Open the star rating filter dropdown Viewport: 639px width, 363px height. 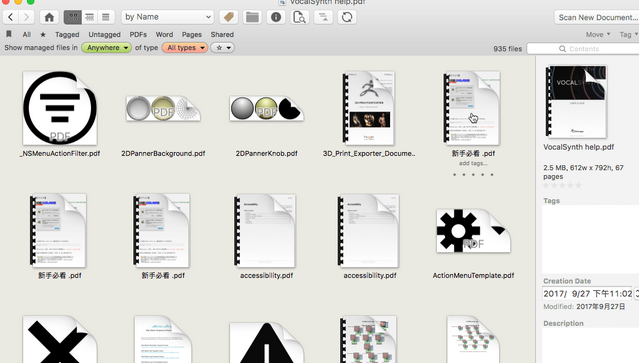tap(223, 48)
